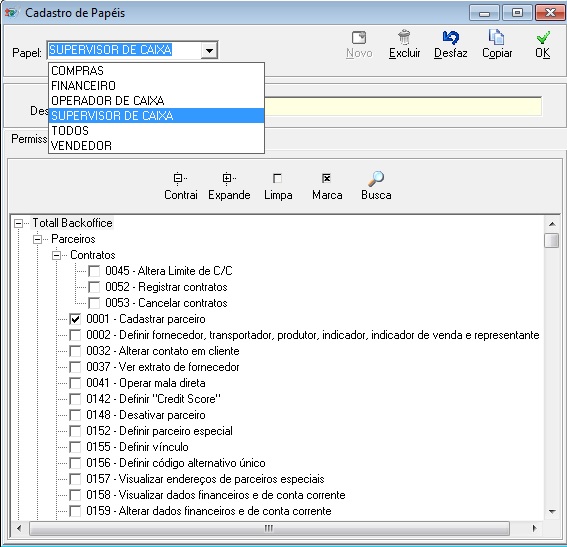Collapse the Totall Backoffice node
This screenshot has width=567, height=547.
point(18,223)
